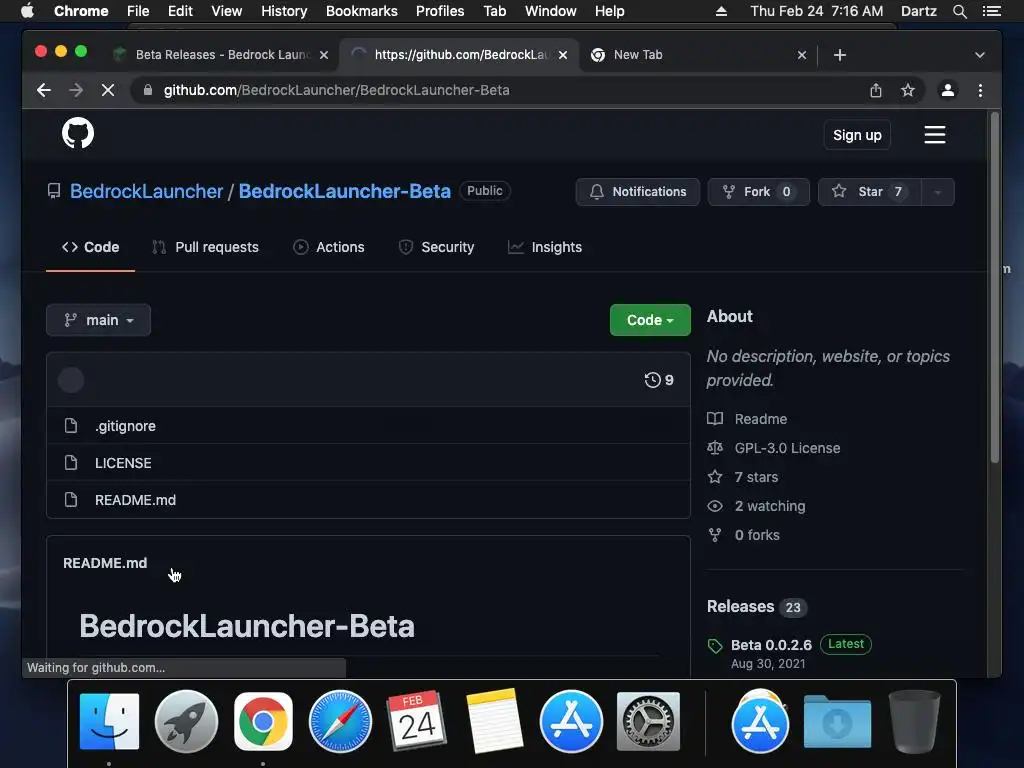The height and width of the screenshot is (768, 1024).
Task: Click the page vertical scrollbar
Action: pyautogui.click(x=995, y=287)
